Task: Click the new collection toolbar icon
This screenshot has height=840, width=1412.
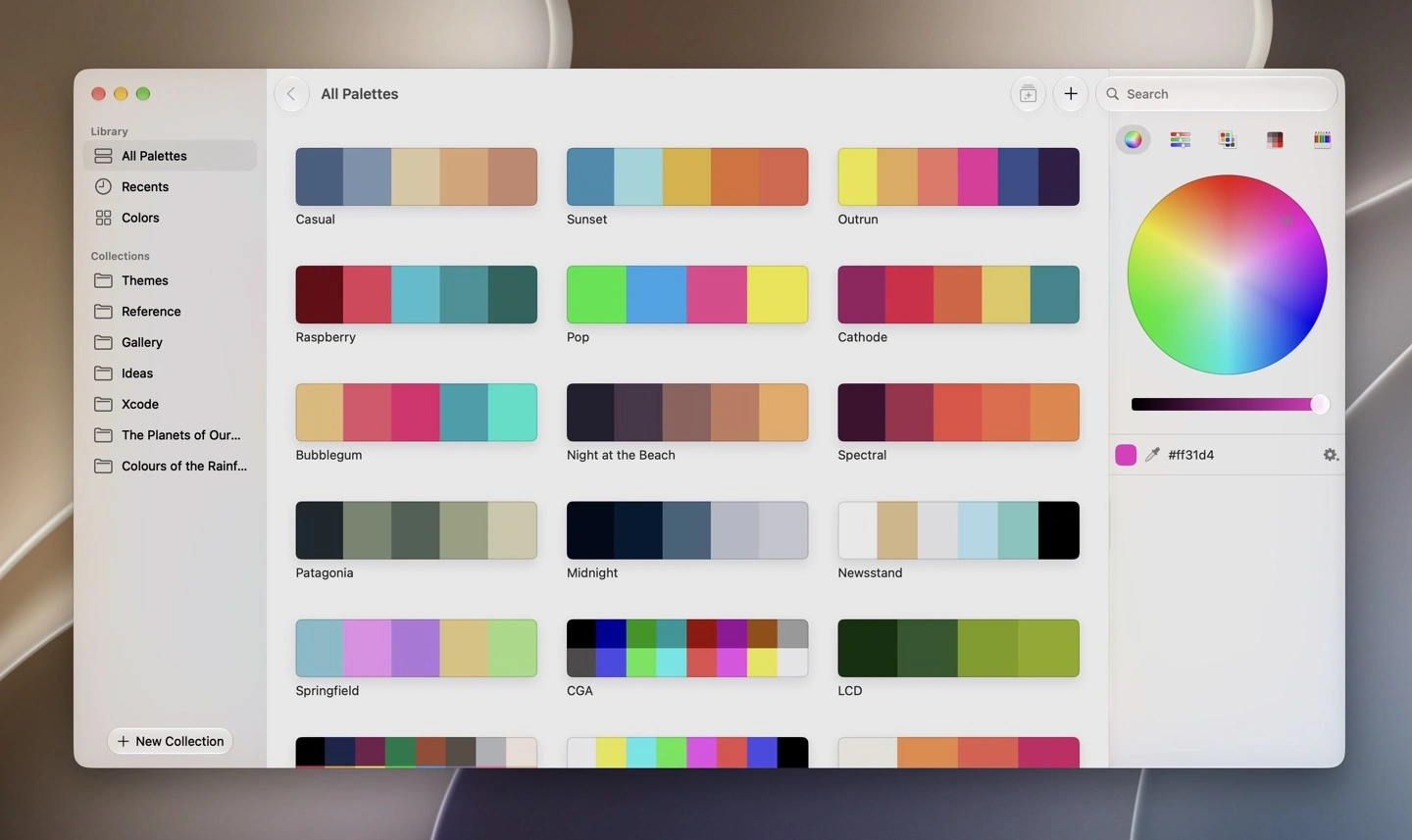Action: [x=1028, y=94]
